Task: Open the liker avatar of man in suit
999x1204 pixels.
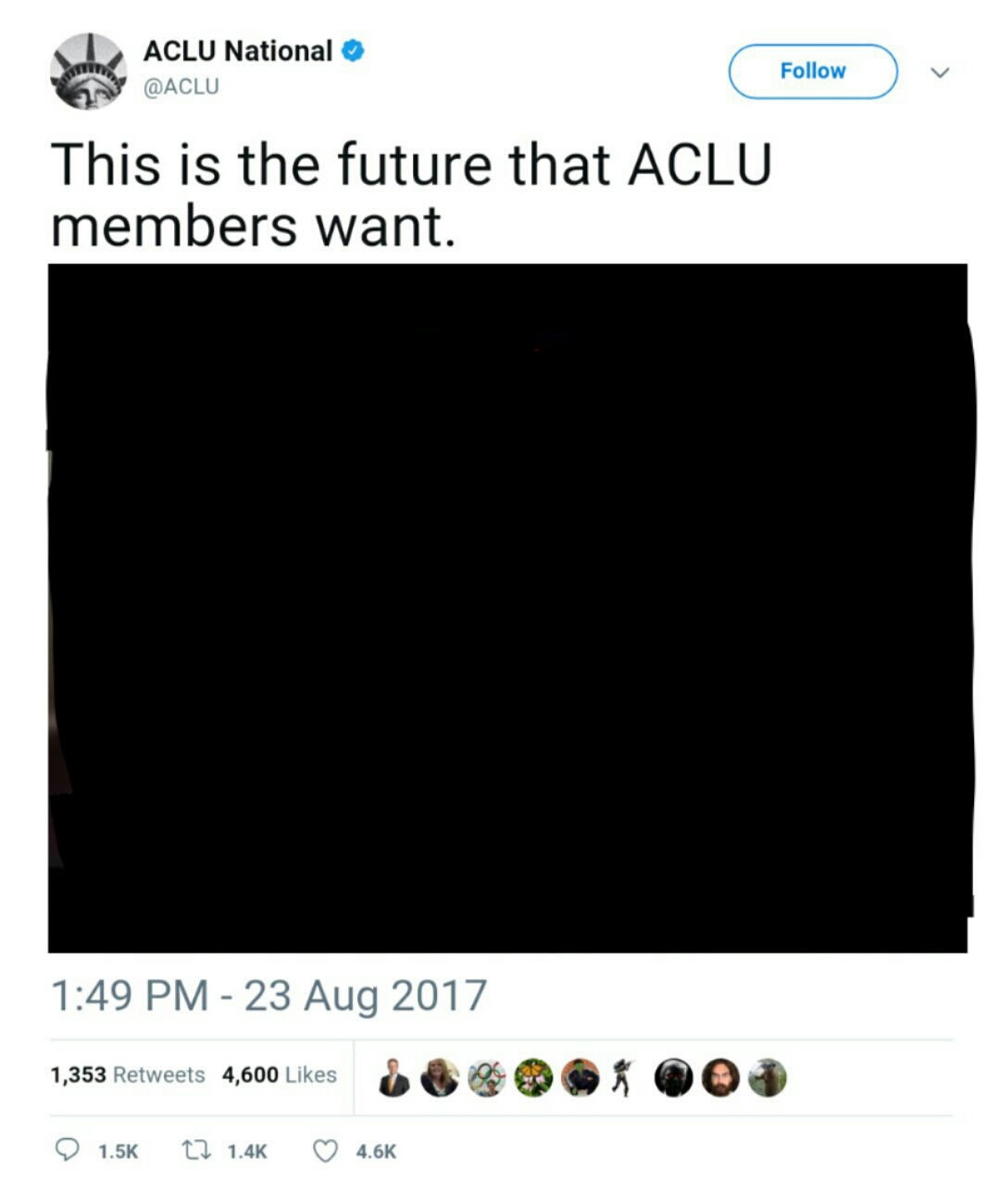Action: pos(393,1077)
